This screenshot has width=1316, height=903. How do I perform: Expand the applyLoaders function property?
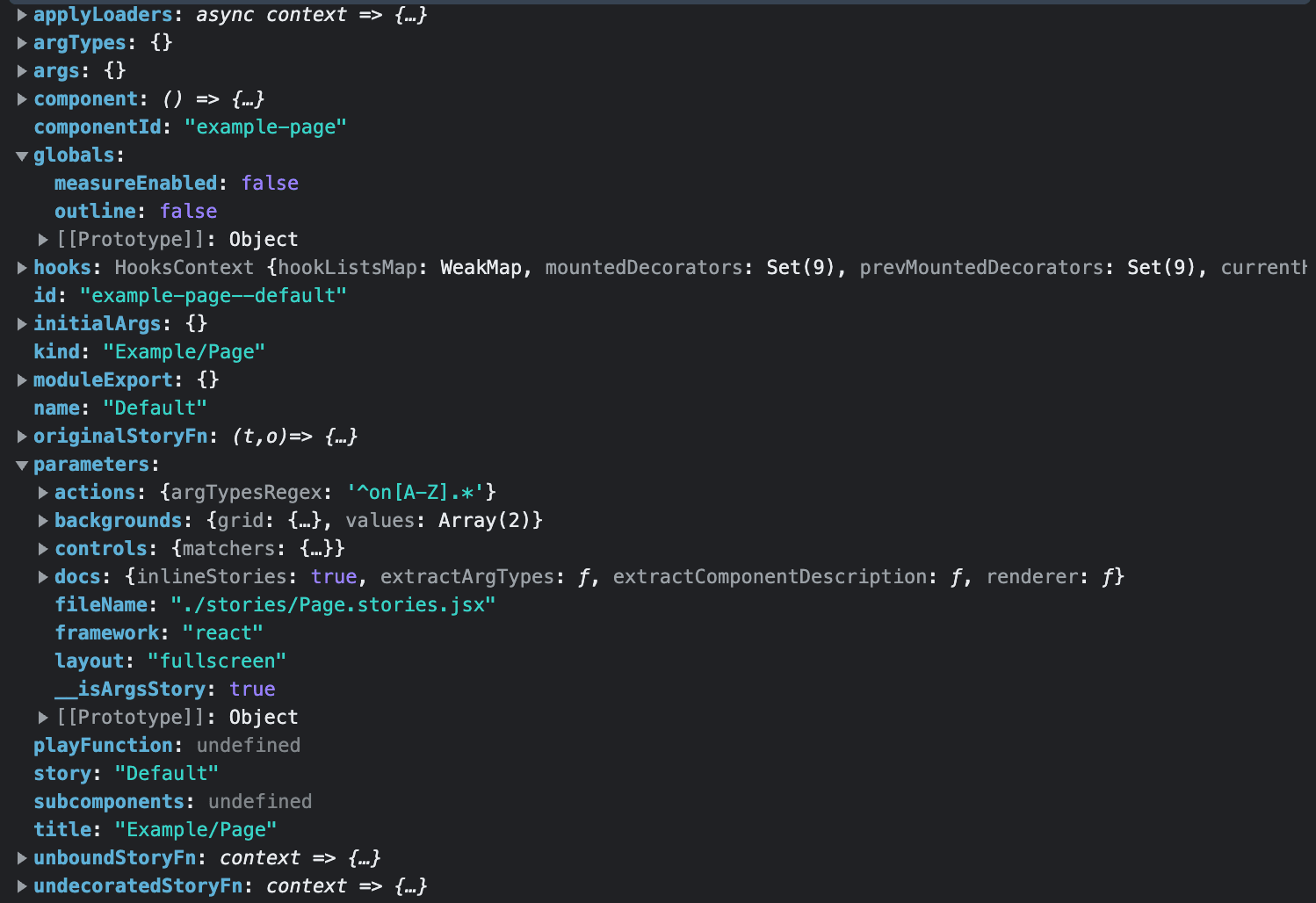(x=22, y=14)
